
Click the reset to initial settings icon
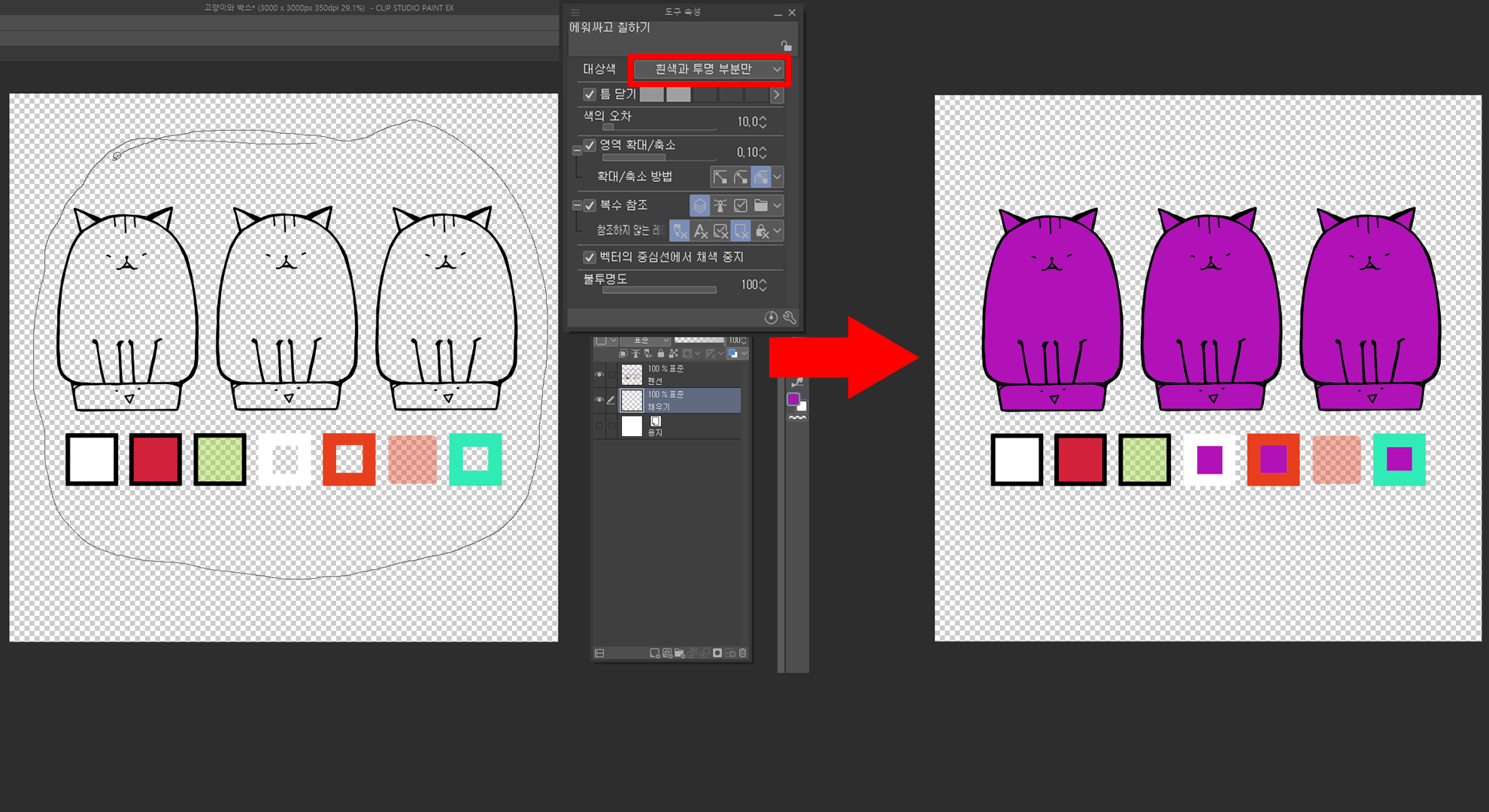point(770,317)
